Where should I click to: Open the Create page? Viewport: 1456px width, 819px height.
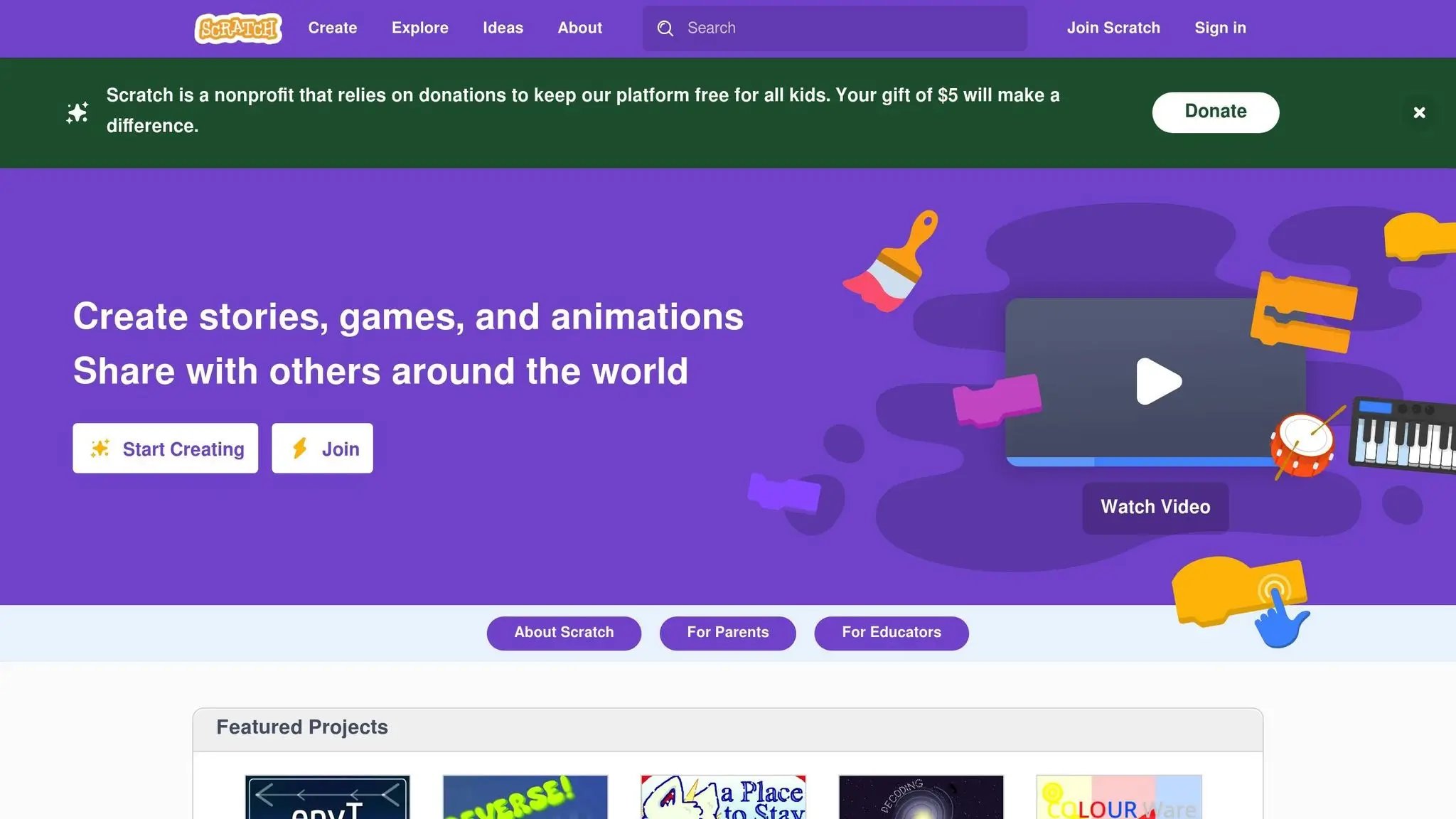point(332,28)
